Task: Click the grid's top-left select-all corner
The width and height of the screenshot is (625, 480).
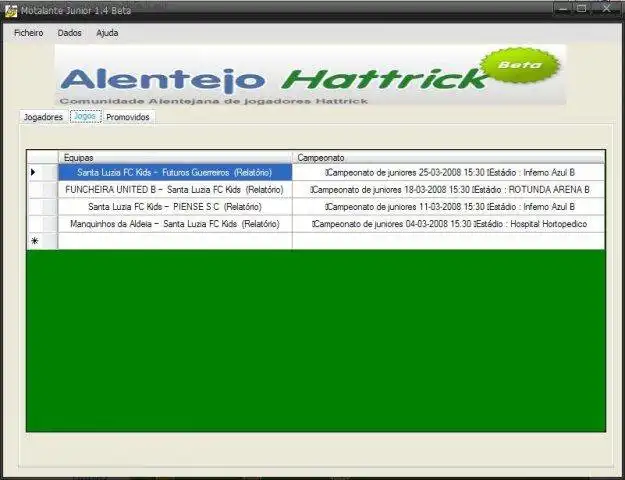Action: tap(42, 157)
